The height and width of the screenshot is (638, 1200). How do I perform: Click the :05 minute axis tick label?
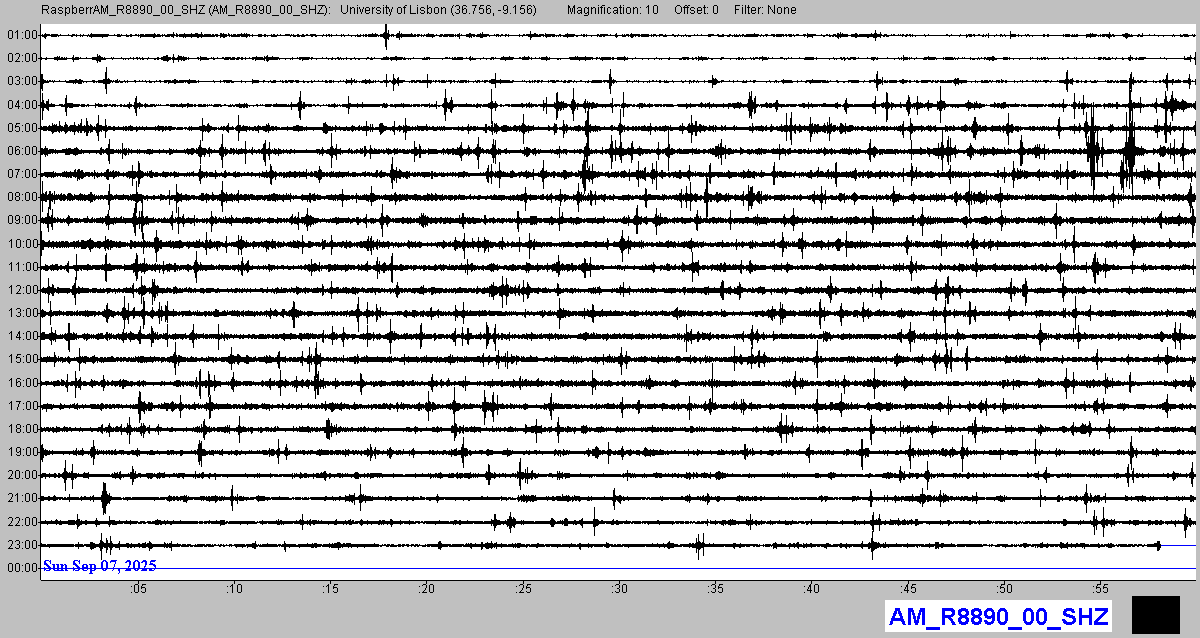138,589
